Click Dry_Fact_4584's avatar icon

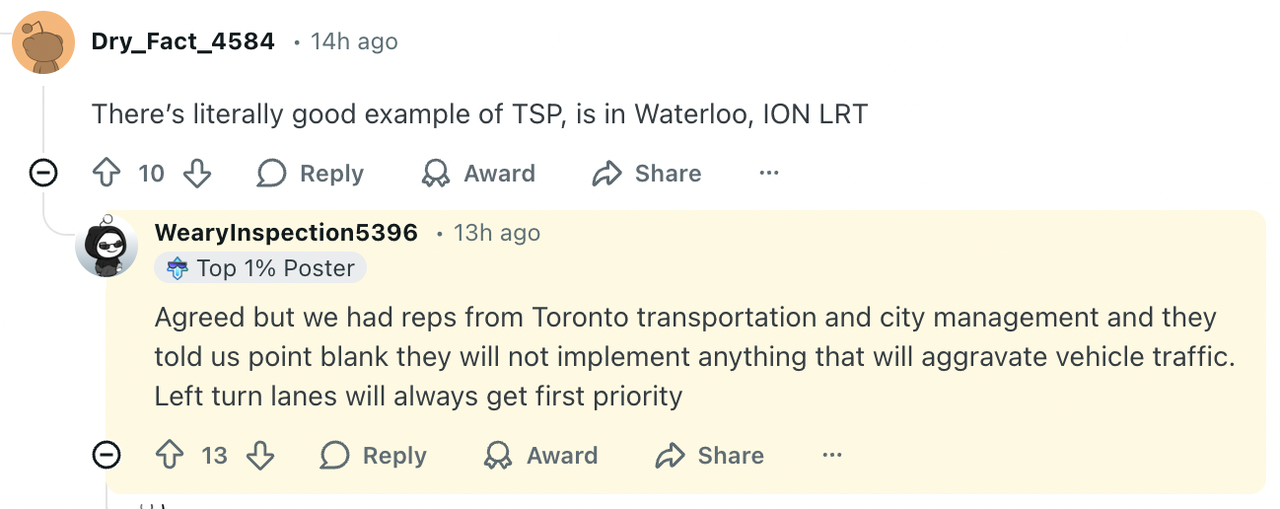click(43, 43)
